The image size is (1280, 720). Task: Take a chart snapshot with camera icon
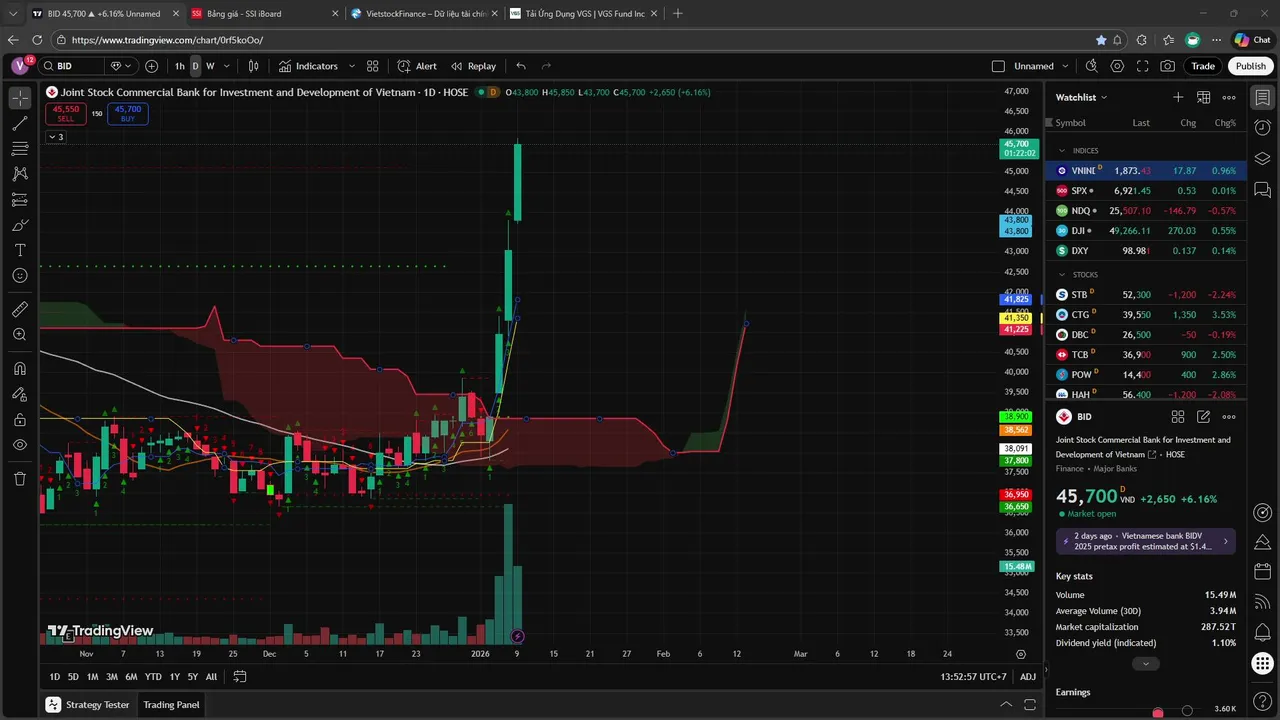tap(1168, 66)
